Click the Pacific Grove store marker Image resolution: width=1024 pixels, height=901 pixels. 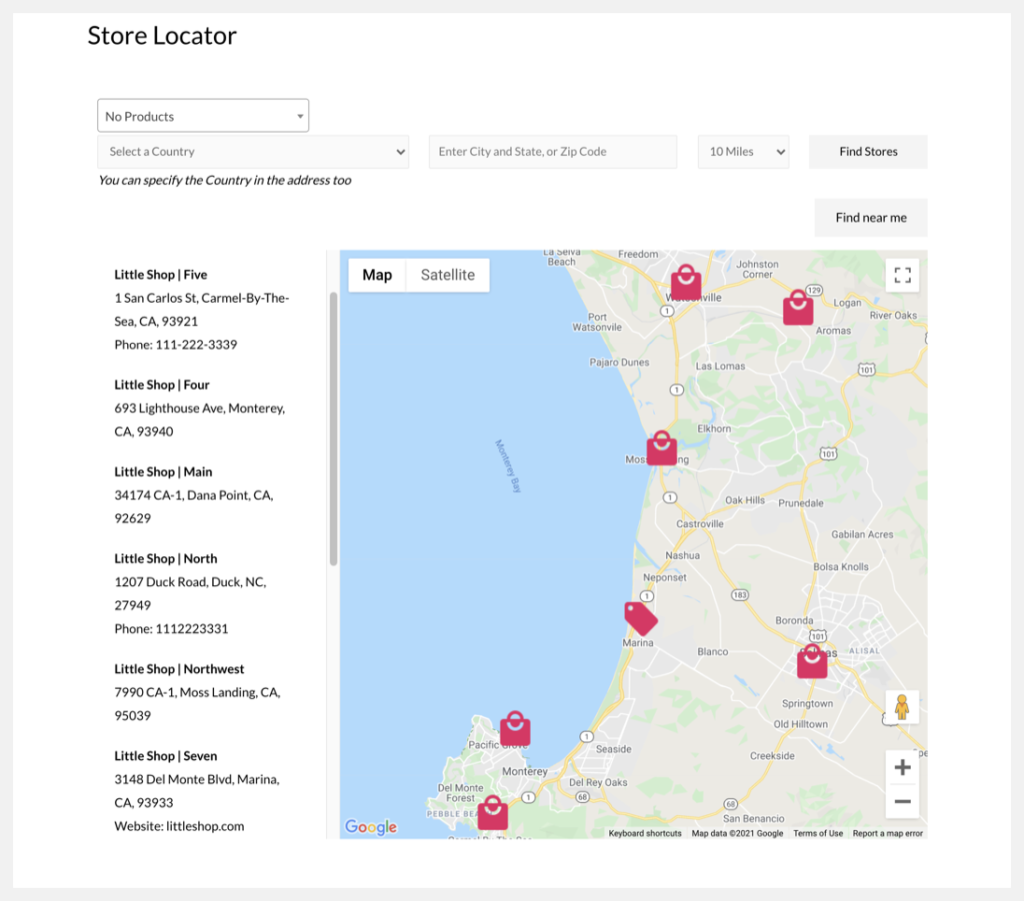pos(515,729)
